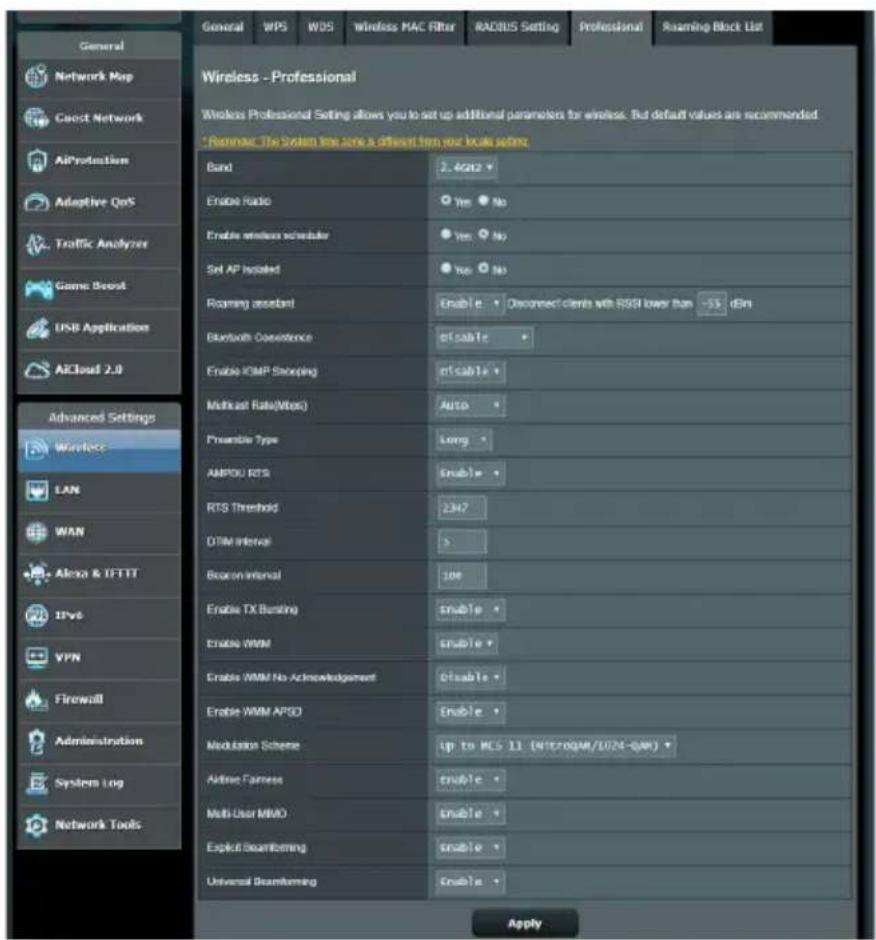Image resolution: width=876 pixels, height=940 pixels.
Task: Switch to the RADIUS Setting tab
Action: click(x=517, y=28)
